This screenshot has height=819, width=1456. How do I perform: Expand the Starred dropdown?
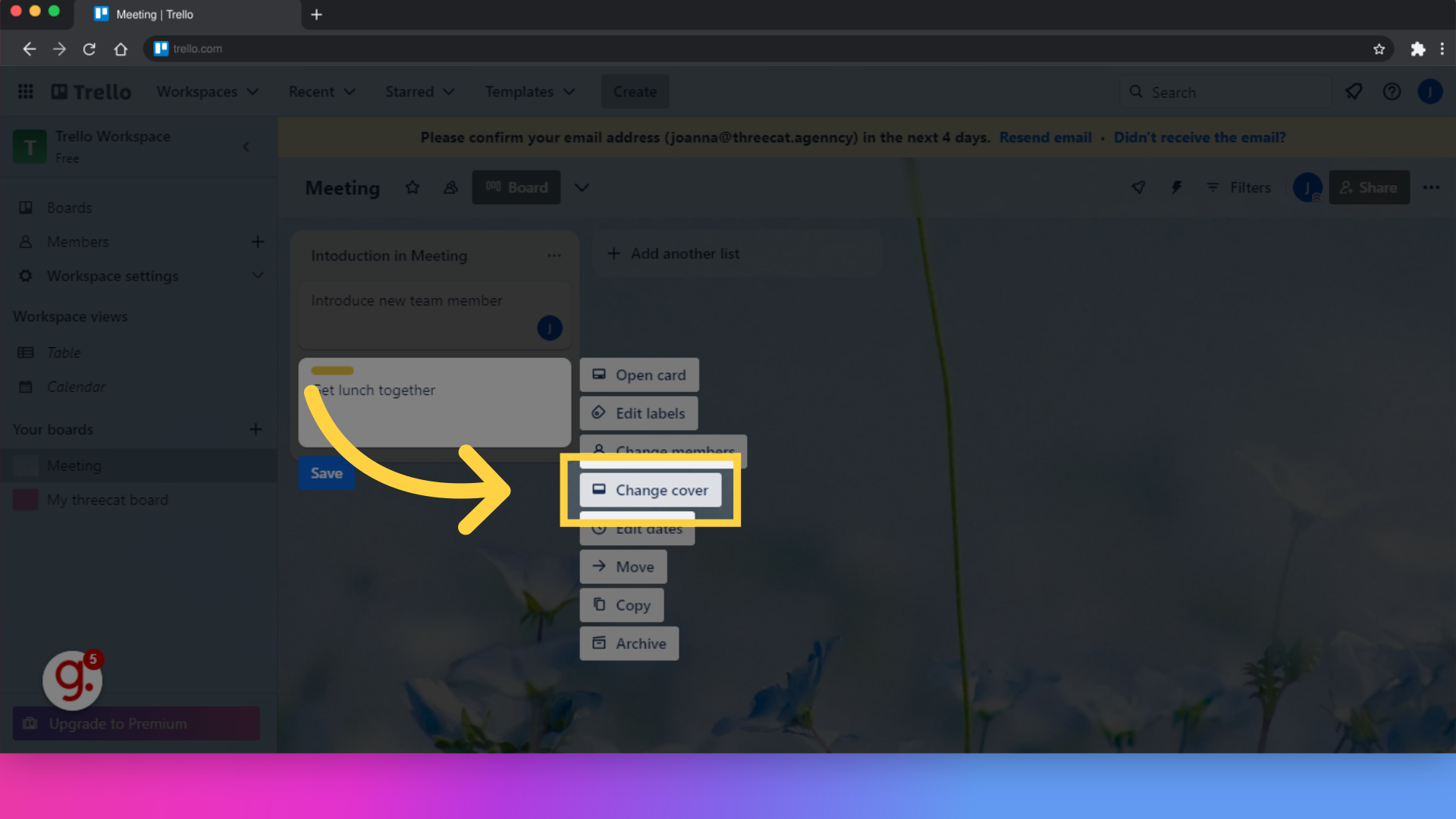pos(419,92)
